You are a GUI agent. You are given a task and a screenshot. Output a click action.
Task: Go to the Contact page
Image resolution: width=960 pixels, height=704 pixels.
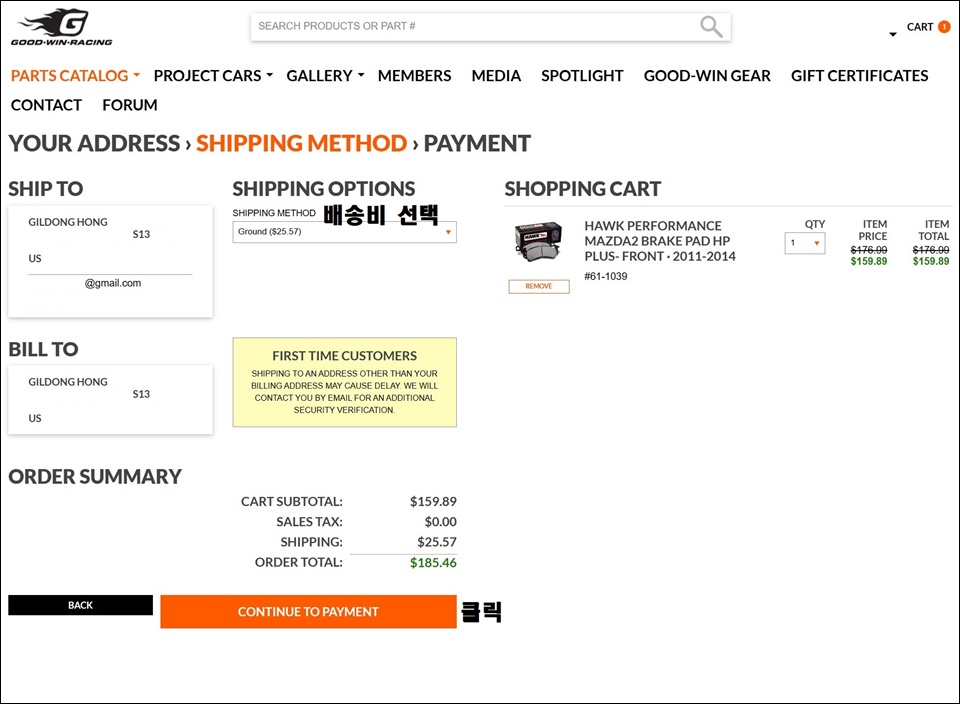pos(46,105)
